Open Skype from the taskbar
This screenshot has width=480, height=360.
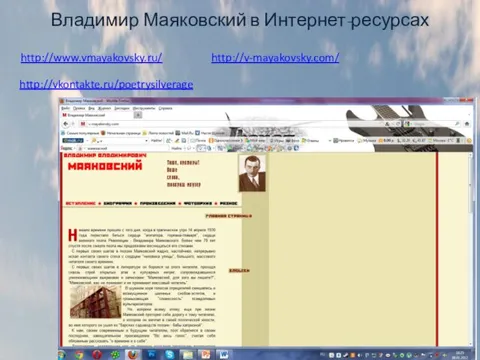(169, 354)
